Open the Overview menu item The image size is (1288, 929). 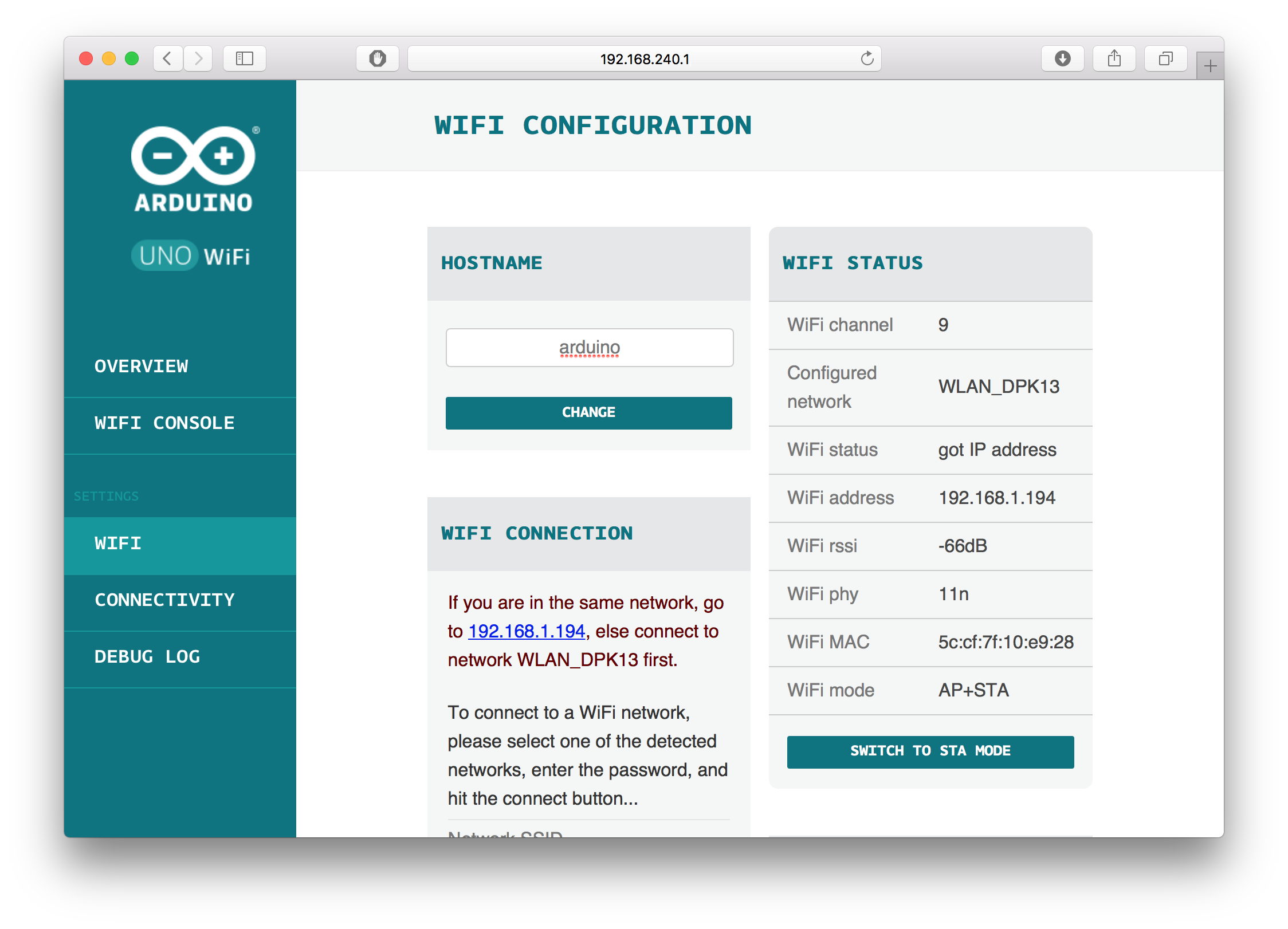[x=142, y=367]
